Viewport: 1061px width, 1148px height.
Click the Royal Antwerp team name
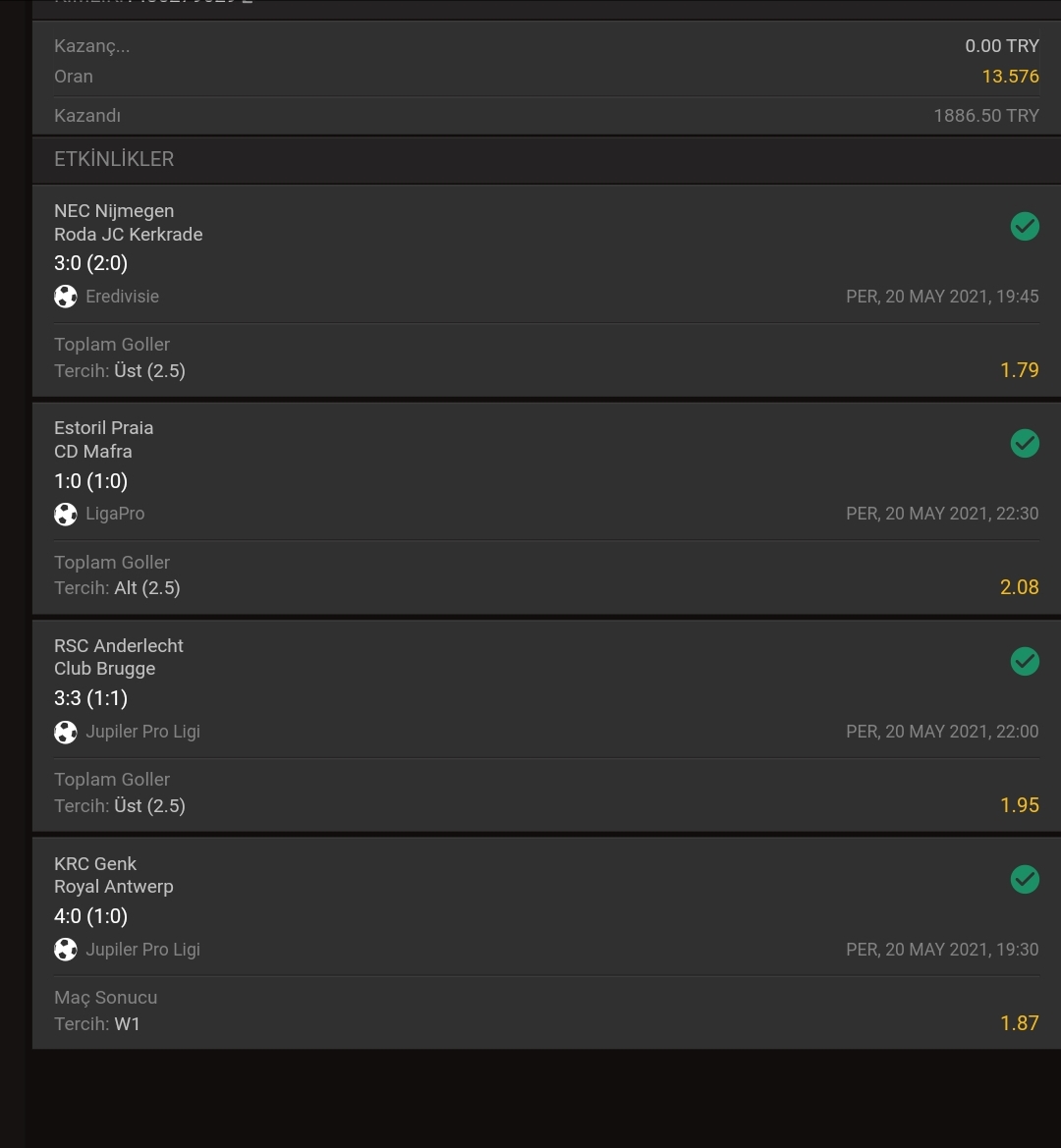coord(114,887)
